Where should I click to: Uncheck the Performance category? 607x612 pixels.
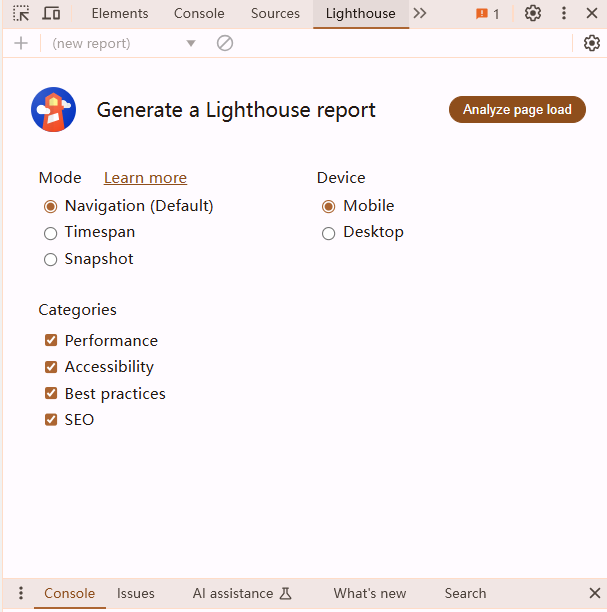tap(51, 340)
